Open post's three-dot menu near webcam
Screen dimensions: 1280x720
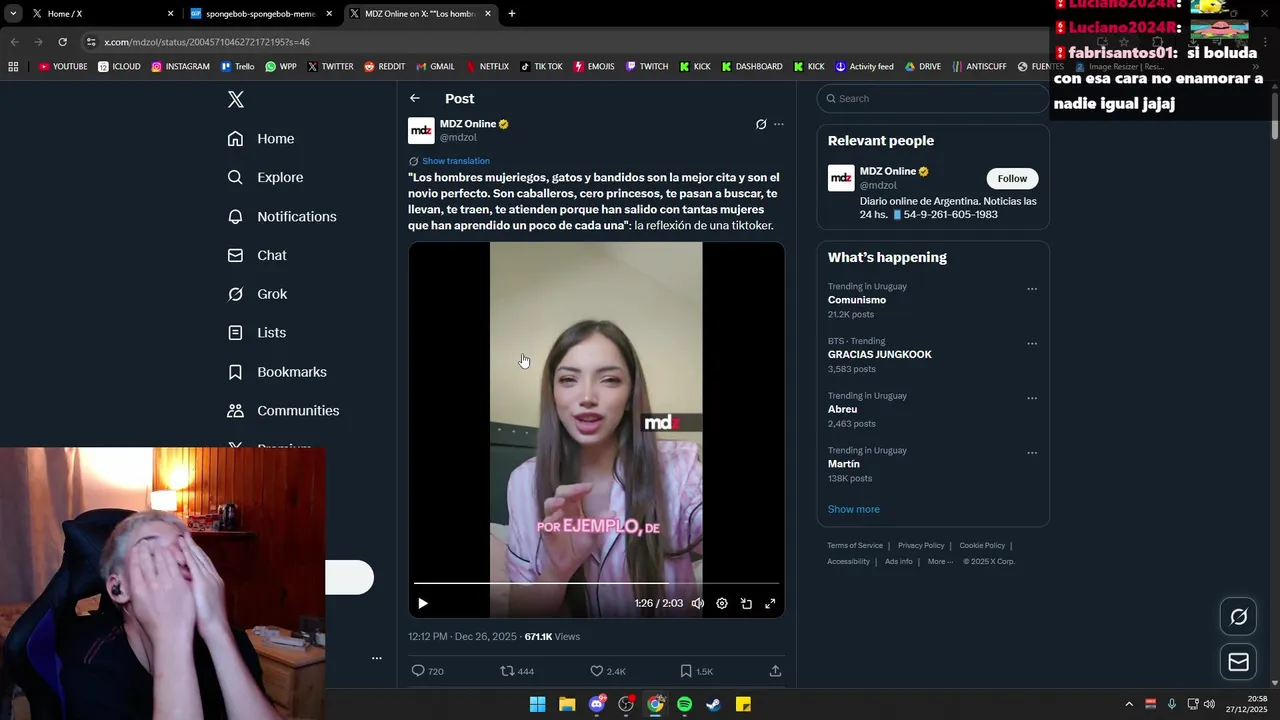tap(377, 658)
